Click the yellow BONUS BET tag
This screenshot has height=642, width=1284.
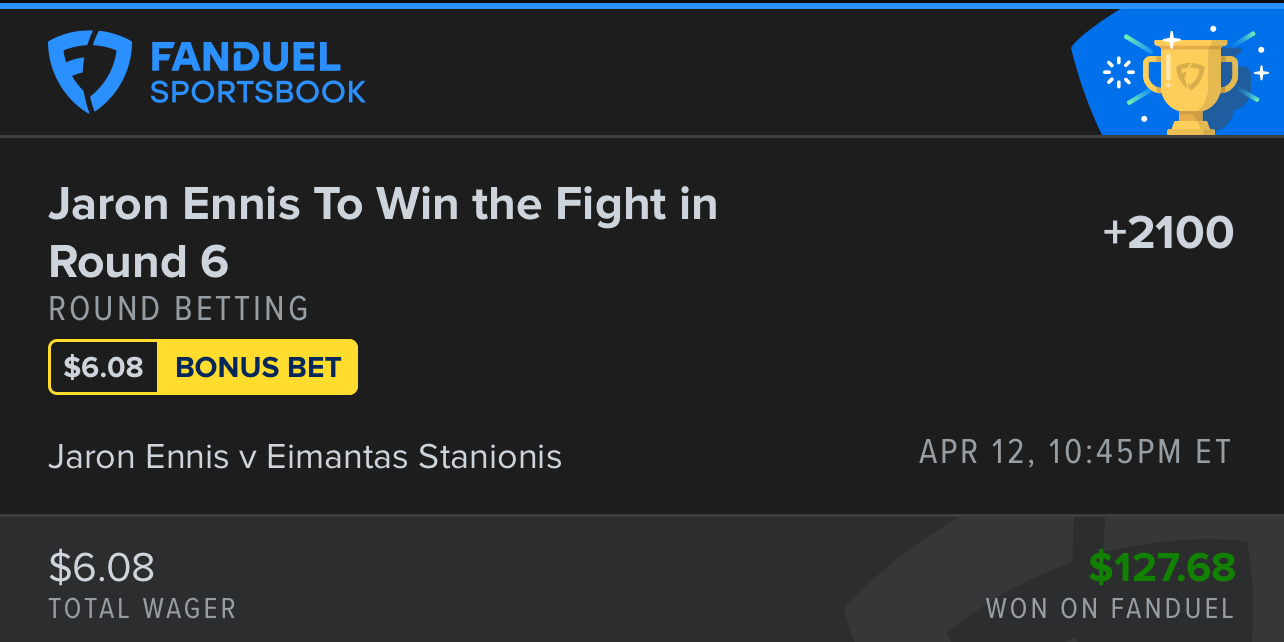(258, 367)
